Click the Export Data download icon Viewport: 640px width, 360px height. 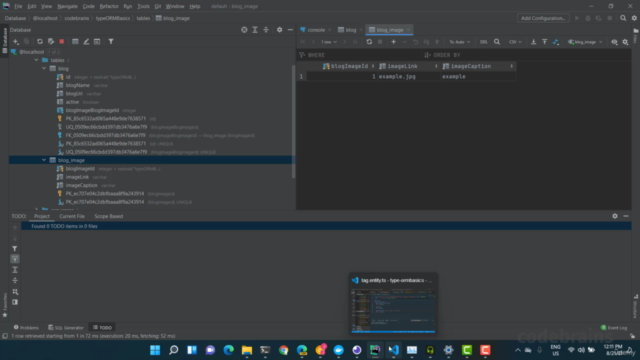(533, 42)
